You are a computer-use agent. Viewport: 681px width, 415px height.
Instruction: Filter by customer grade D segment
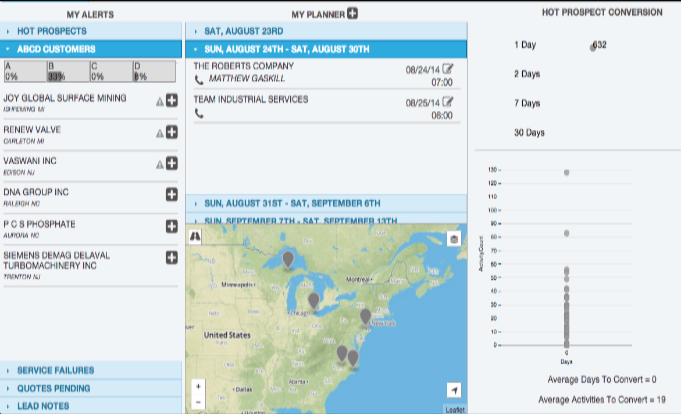coord(154,71)
